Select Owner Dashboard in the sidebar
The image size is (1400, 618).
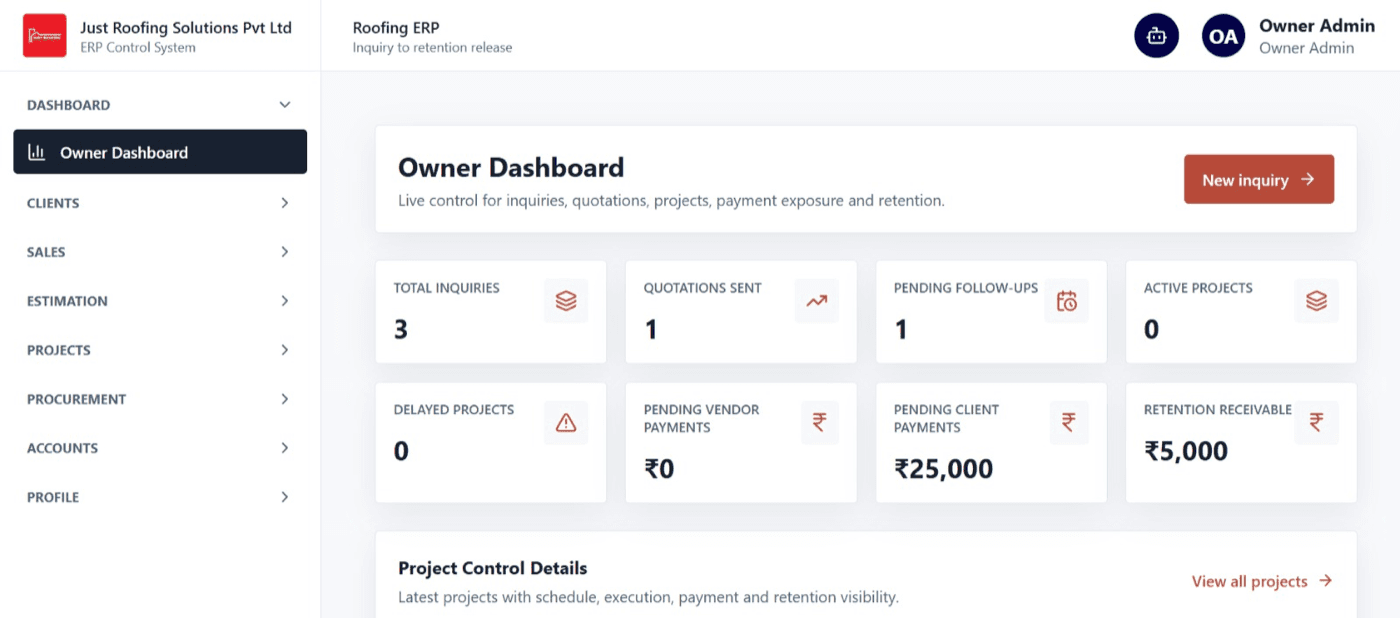pos(160,152)
